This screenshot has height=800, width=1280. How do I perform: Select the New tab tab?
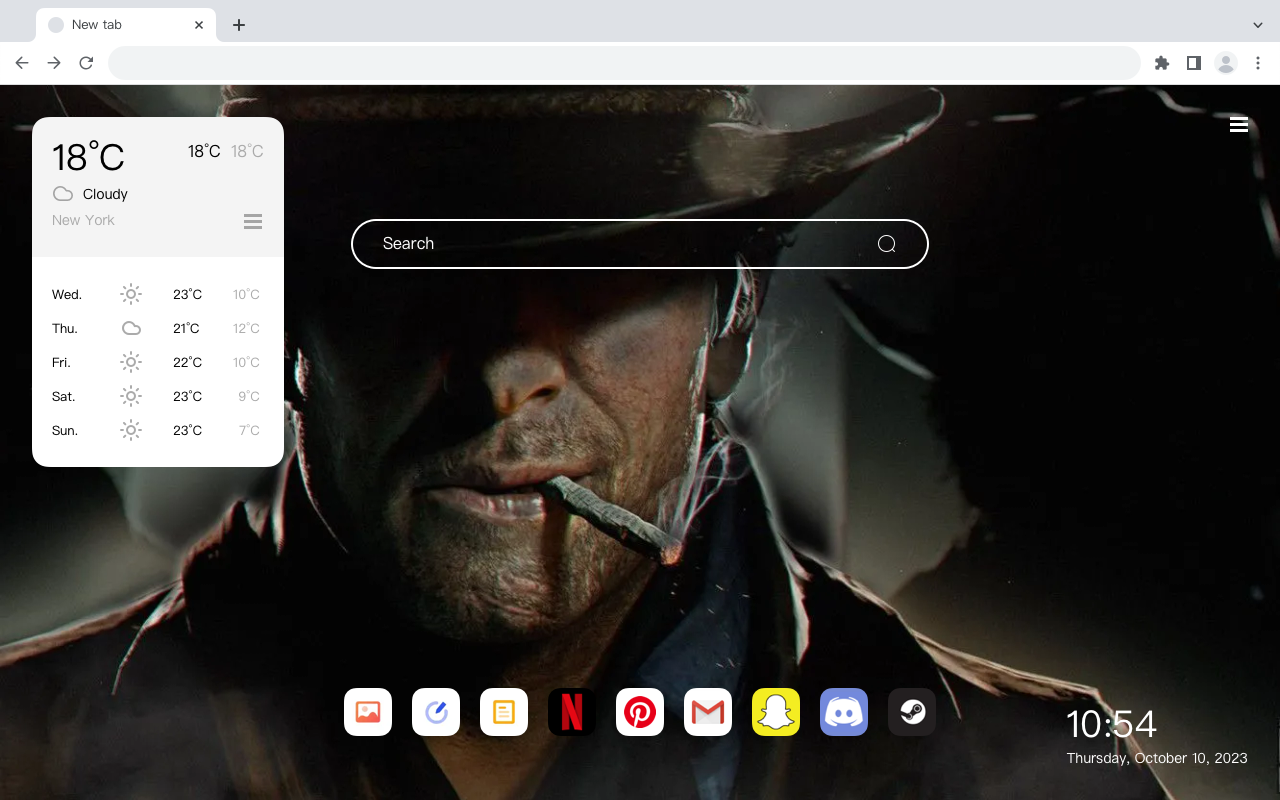click(126, 25)
